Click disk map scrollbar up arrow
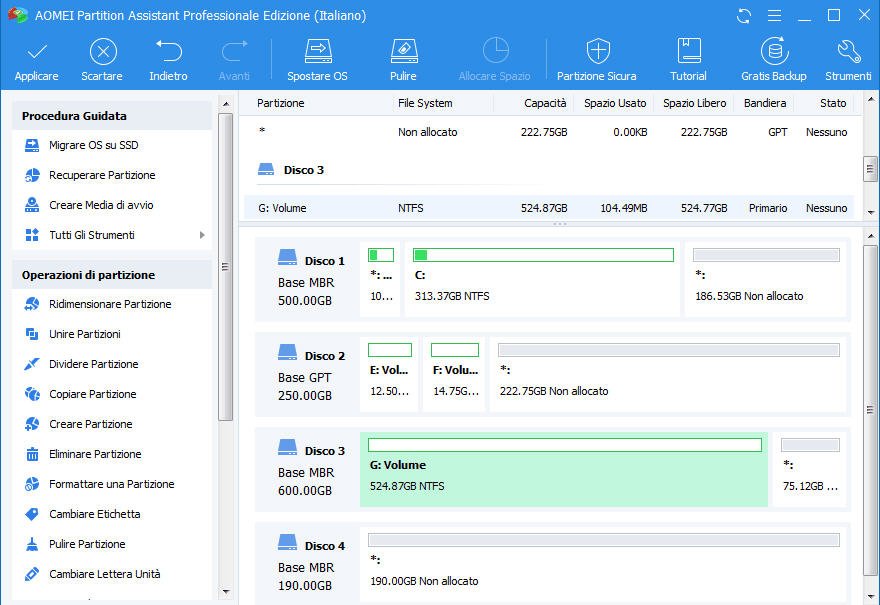This screenshot has height=605, width=880. (x=870, y=236)
